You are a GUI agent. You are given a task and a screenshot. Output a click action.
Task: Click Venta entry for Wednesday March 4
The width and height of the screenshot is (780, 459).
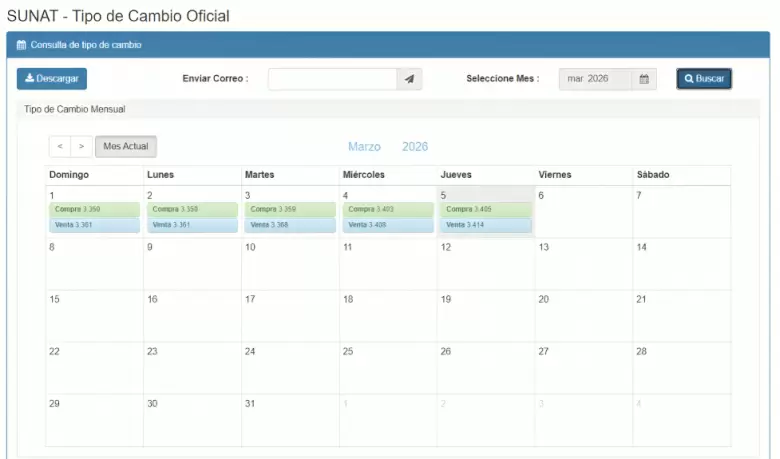(388, 225)
